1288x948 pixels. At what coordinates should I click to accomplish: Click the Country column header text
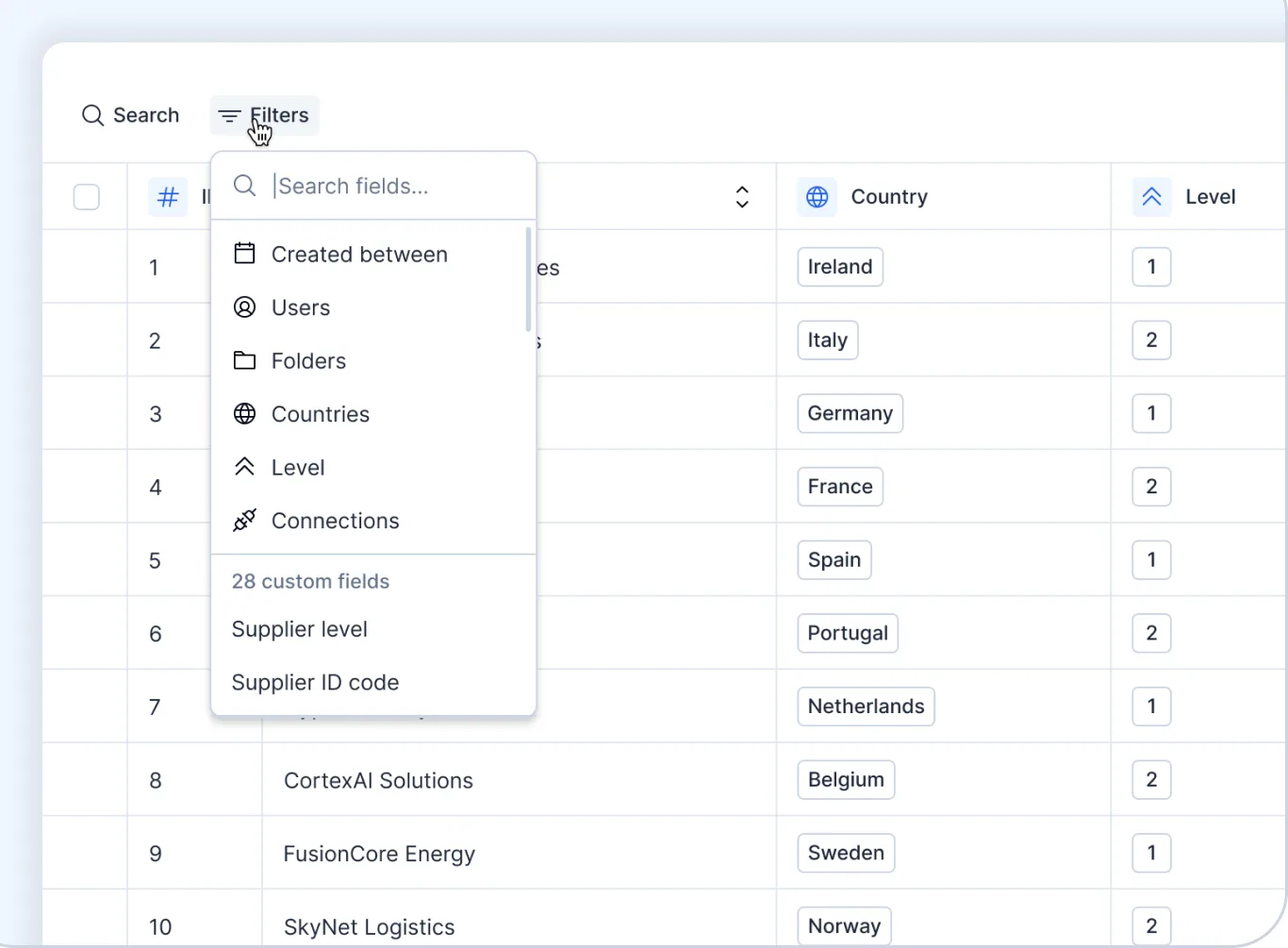[889, 197]
